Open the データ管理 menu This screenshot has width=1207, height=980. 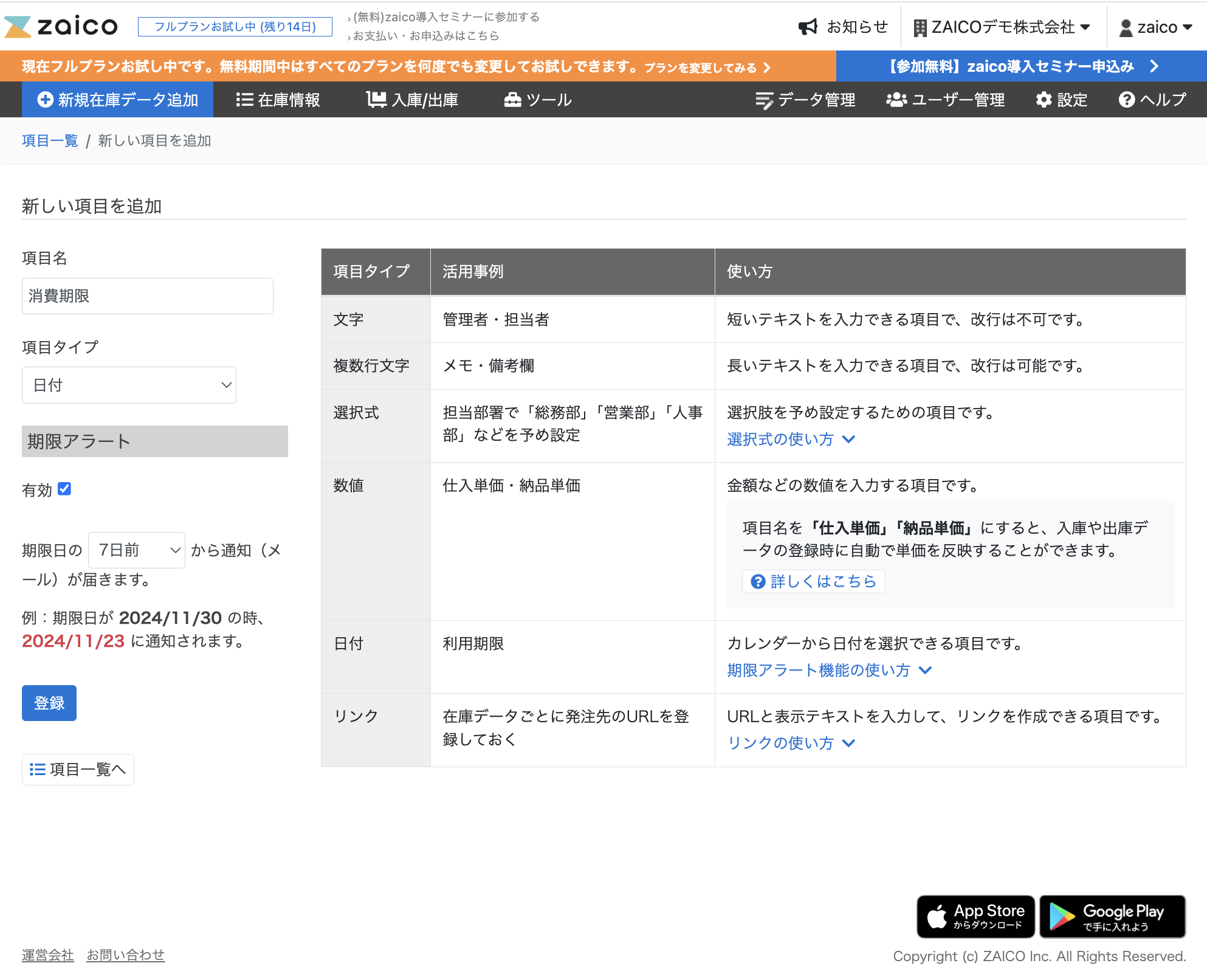click(805, 100)
